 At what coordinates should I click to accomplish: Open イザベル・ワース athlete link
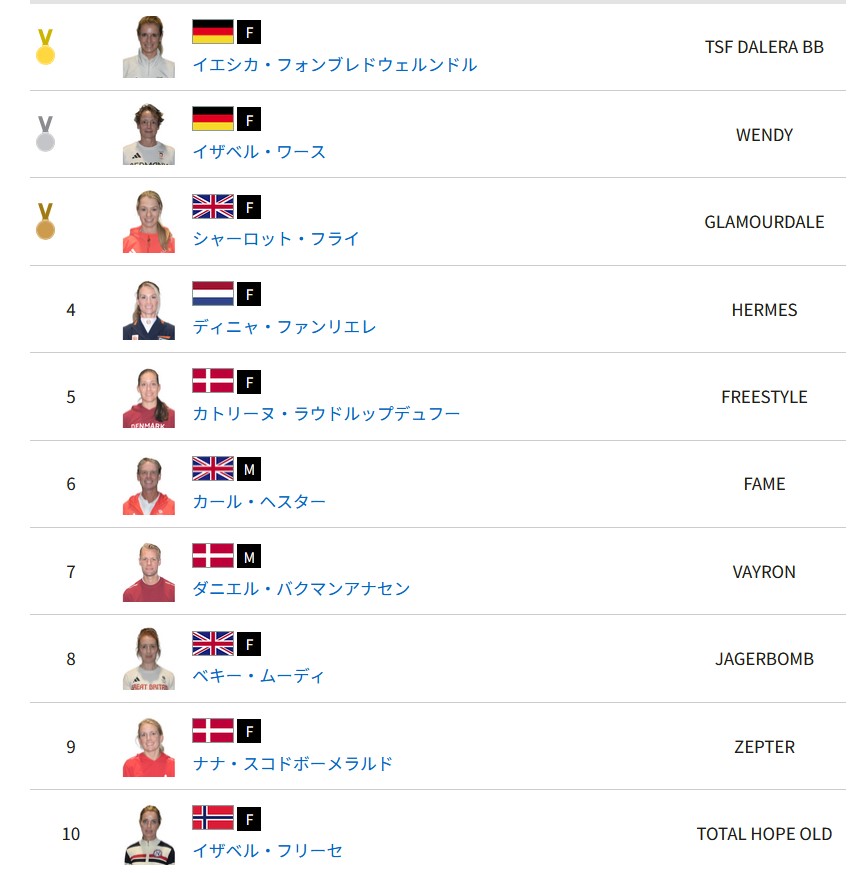coord(259,152)
